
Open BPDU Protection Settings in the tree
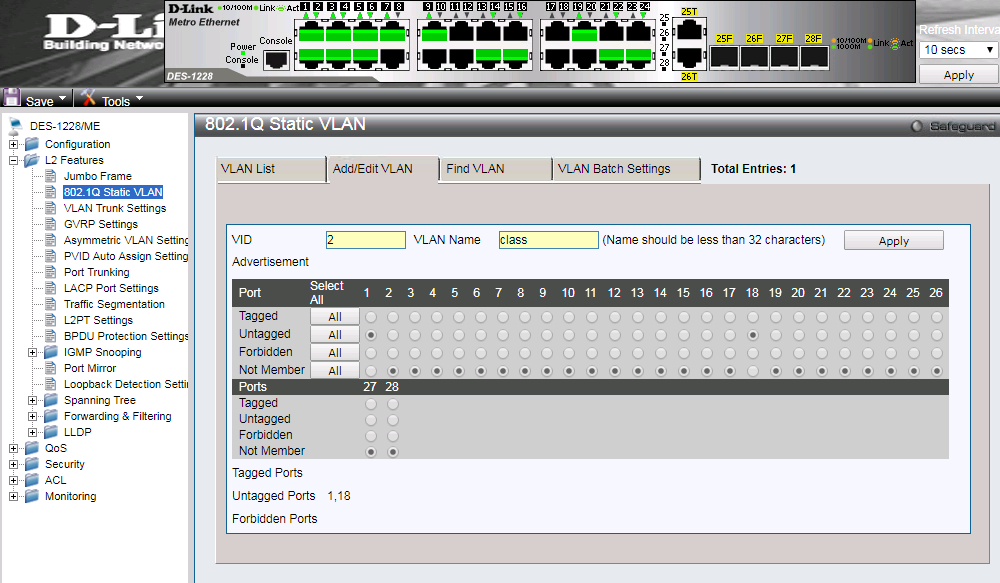point(126,336)
